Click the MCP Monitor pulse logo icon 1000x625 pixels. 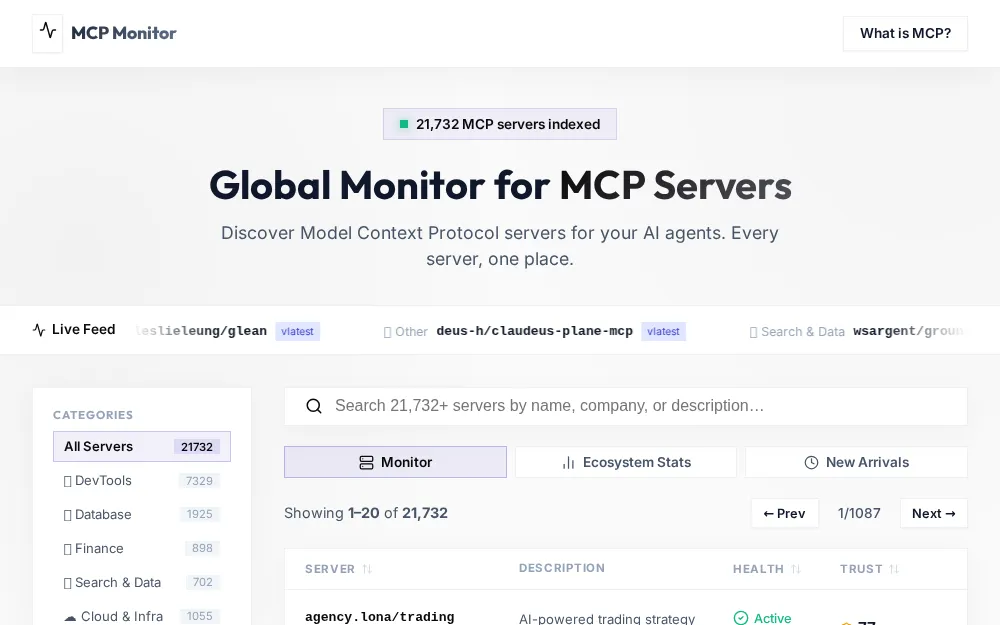point(47,33)
